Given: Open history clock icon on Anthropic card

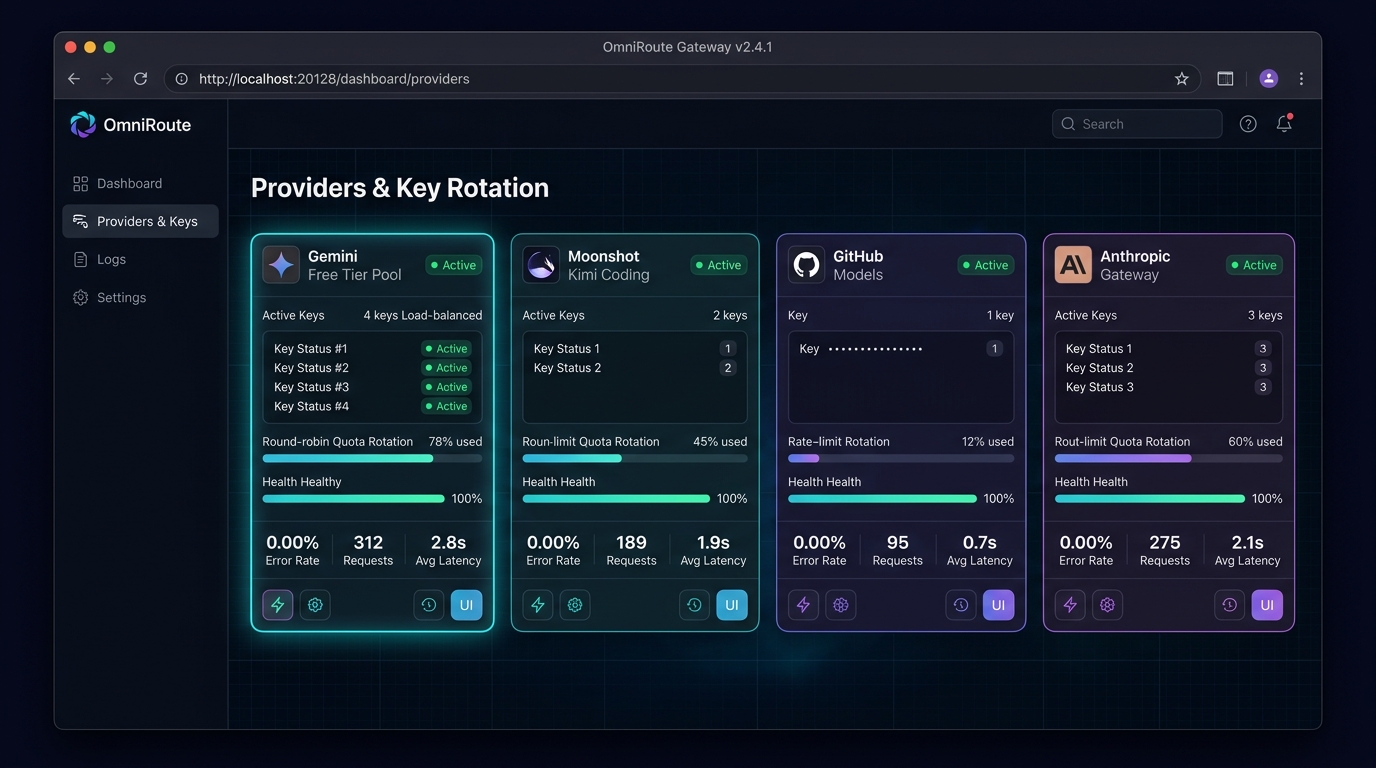Looking at the screenshot, I should 1230,605.
